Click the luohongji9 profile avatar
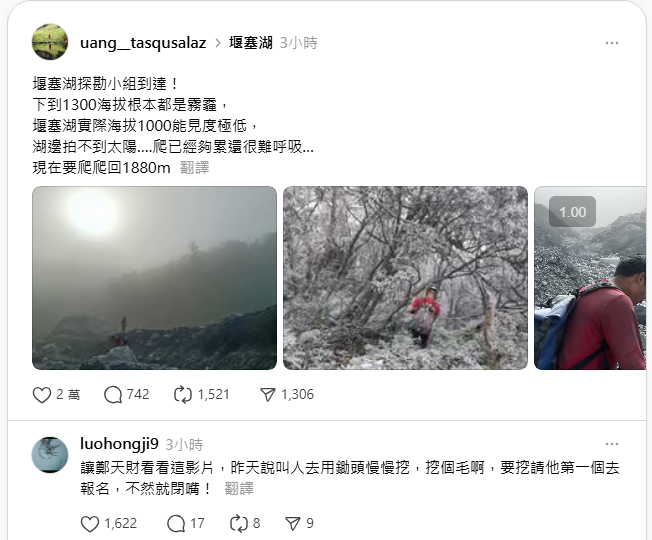Viewport: 652px width, 540px height. point(50,455)
